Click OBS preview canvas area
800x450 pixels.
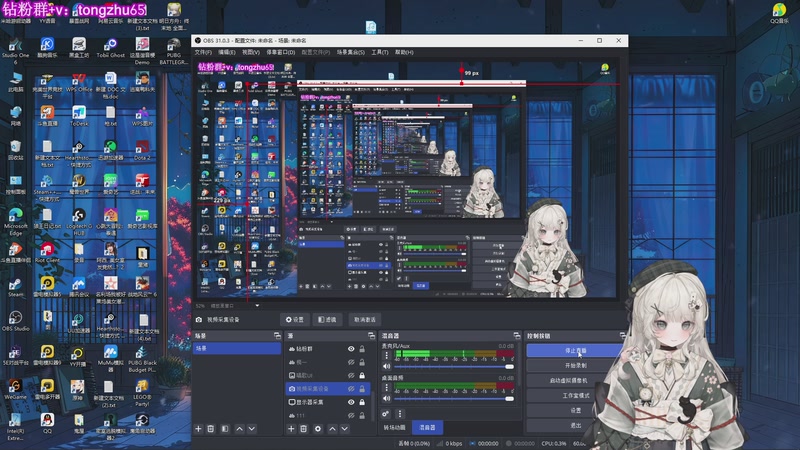(407, 180)
